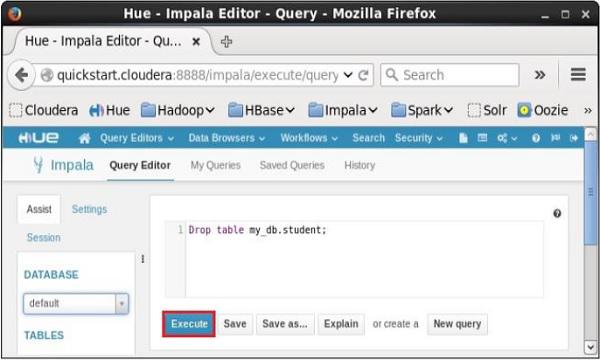The width and height of the screenshot is (600, 360).
Task: Click into the query editor text area
Action: (x=364, y=259)
